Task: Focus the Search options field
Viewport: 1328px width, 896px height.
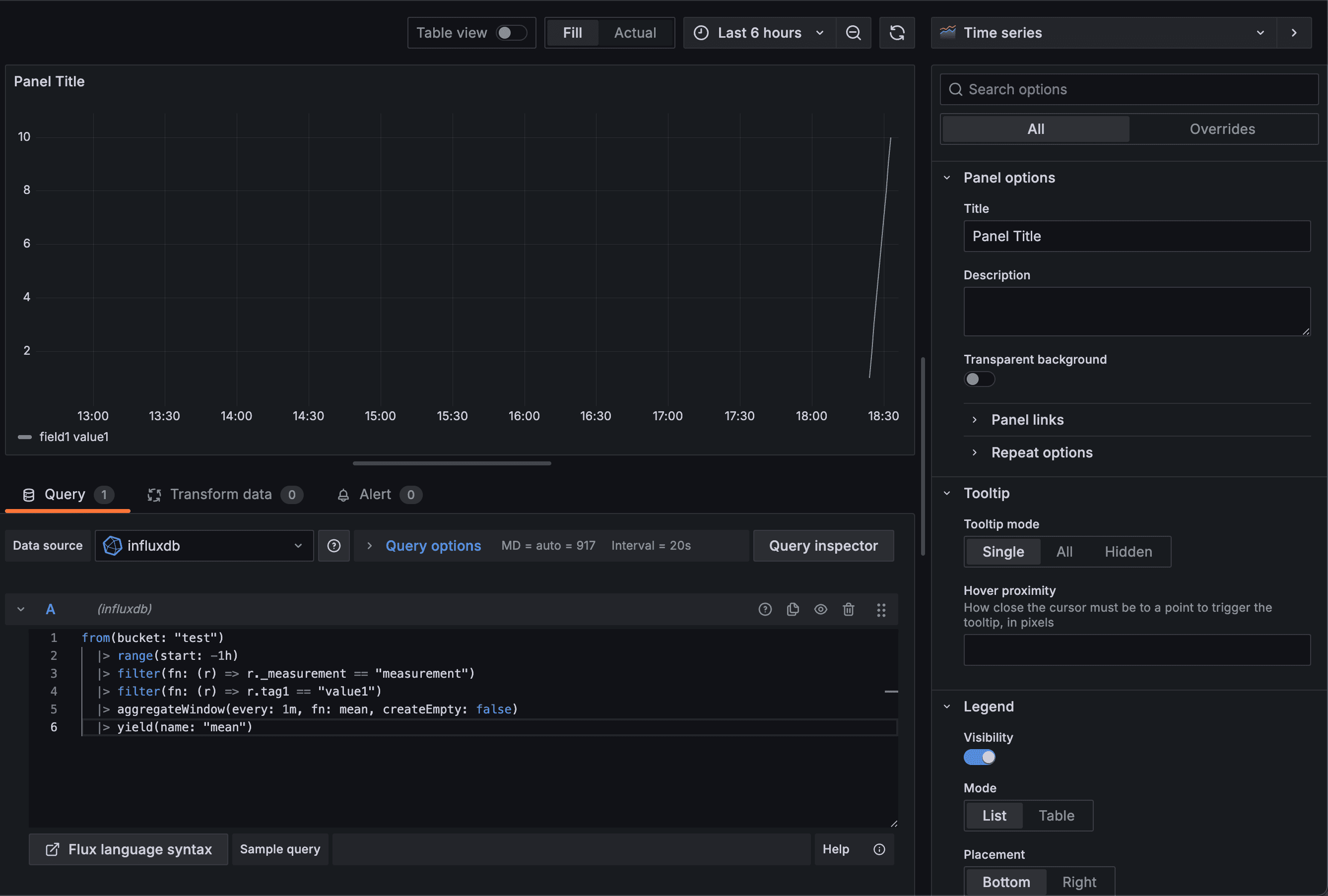Action: 1129,90
